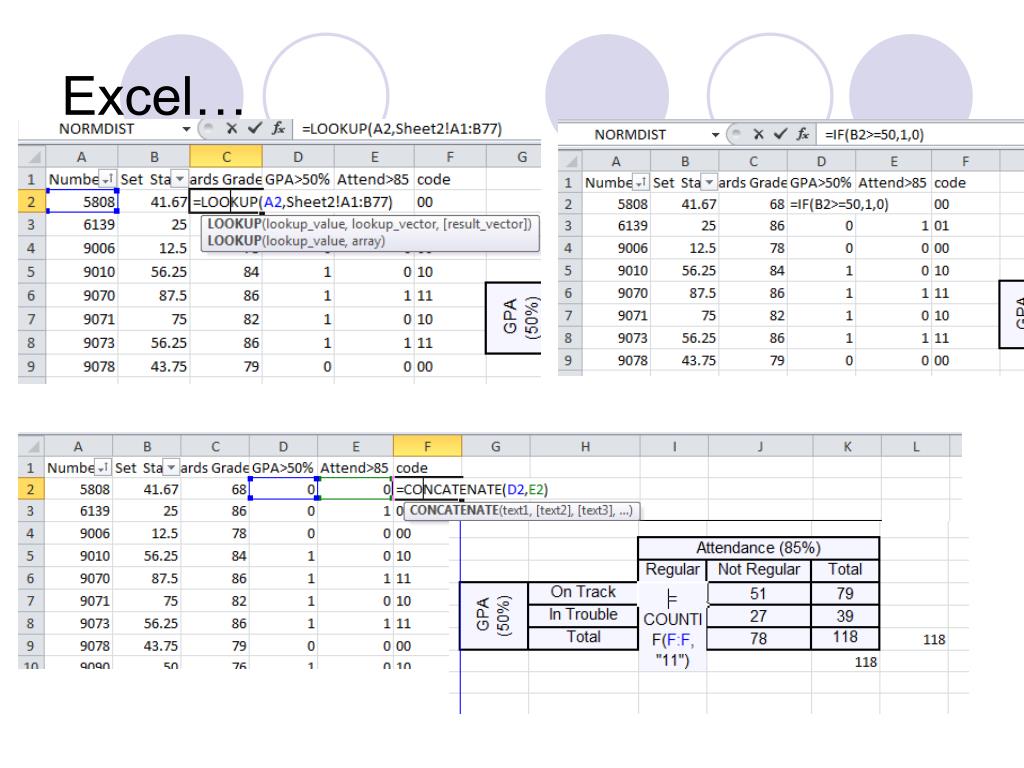Click the 'Not Regular' column heading
Viewport: 1024px width, 768px height.
[758, 569]
